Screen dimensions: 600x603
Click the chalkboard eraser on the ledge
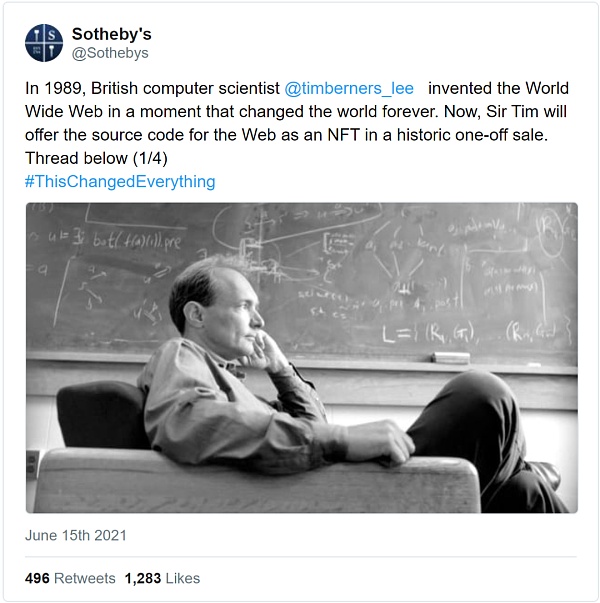pyautogui.click(x=450, y=357)
